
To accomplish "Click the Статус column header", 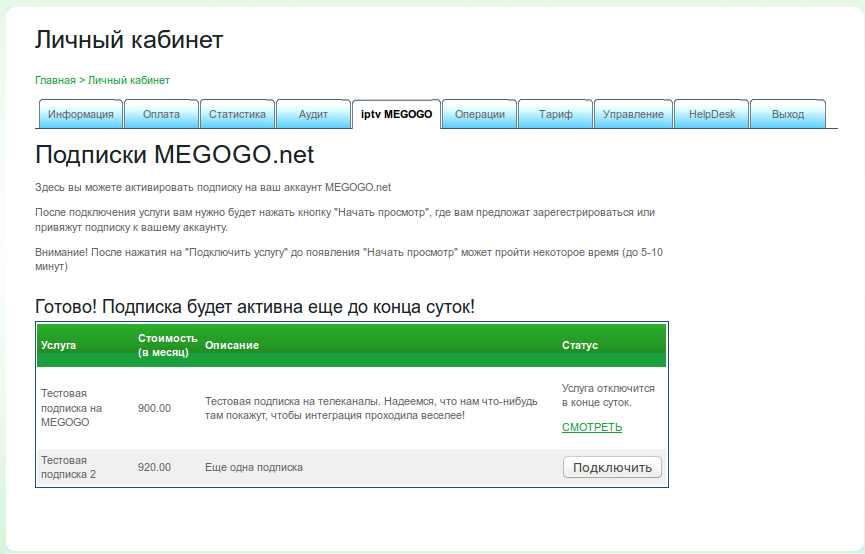I will 580,345.
